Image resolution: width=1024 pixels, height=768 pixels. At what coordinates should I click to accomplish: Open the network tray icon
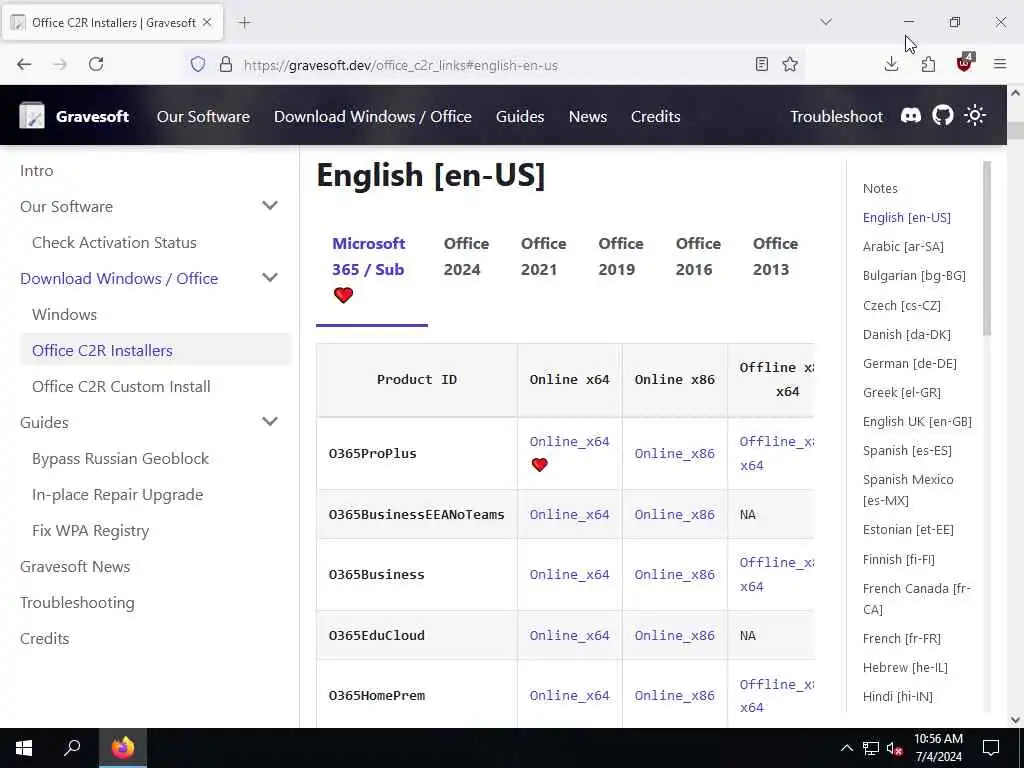[871, 748]
